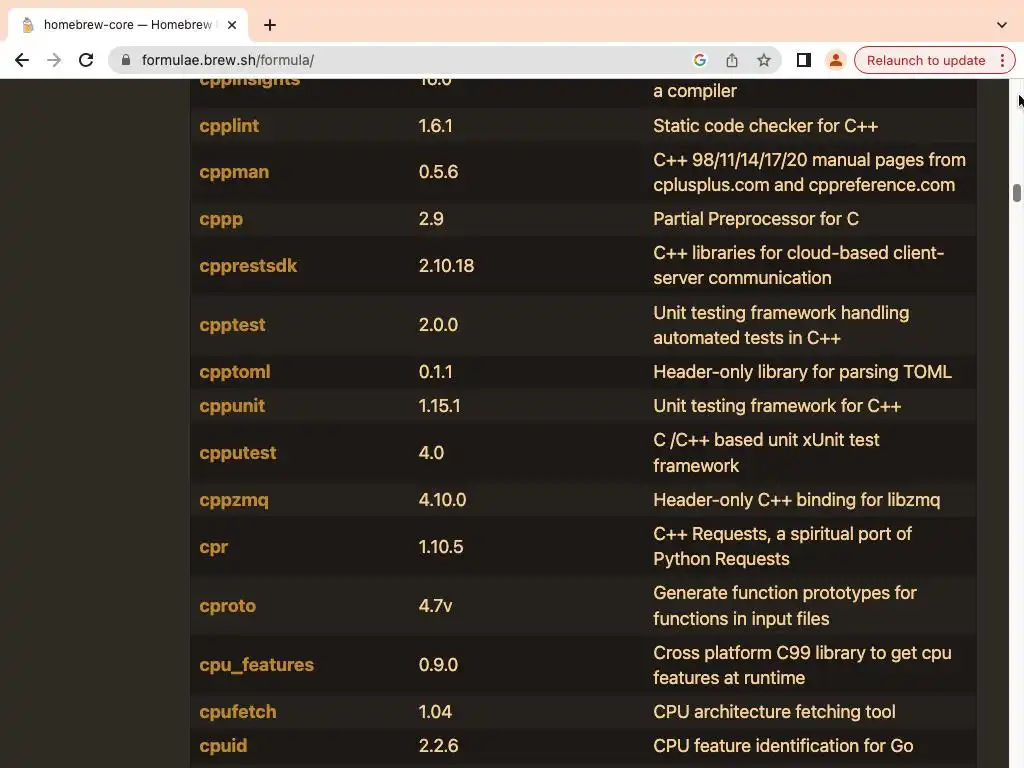1024x768 pixels.
Task: Open the cproto formula link
Action: point(227,605)
